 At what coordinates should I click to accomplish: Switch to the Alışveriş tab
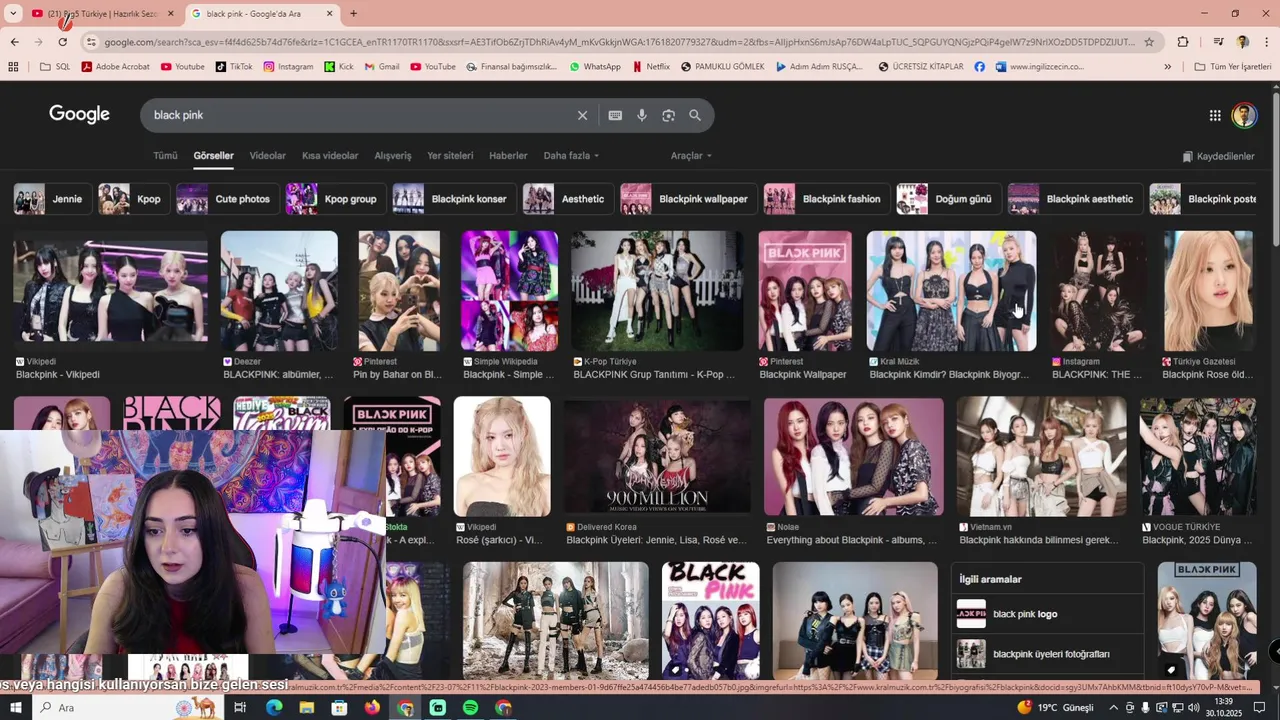pyautogui.click(x=393, y=156)
